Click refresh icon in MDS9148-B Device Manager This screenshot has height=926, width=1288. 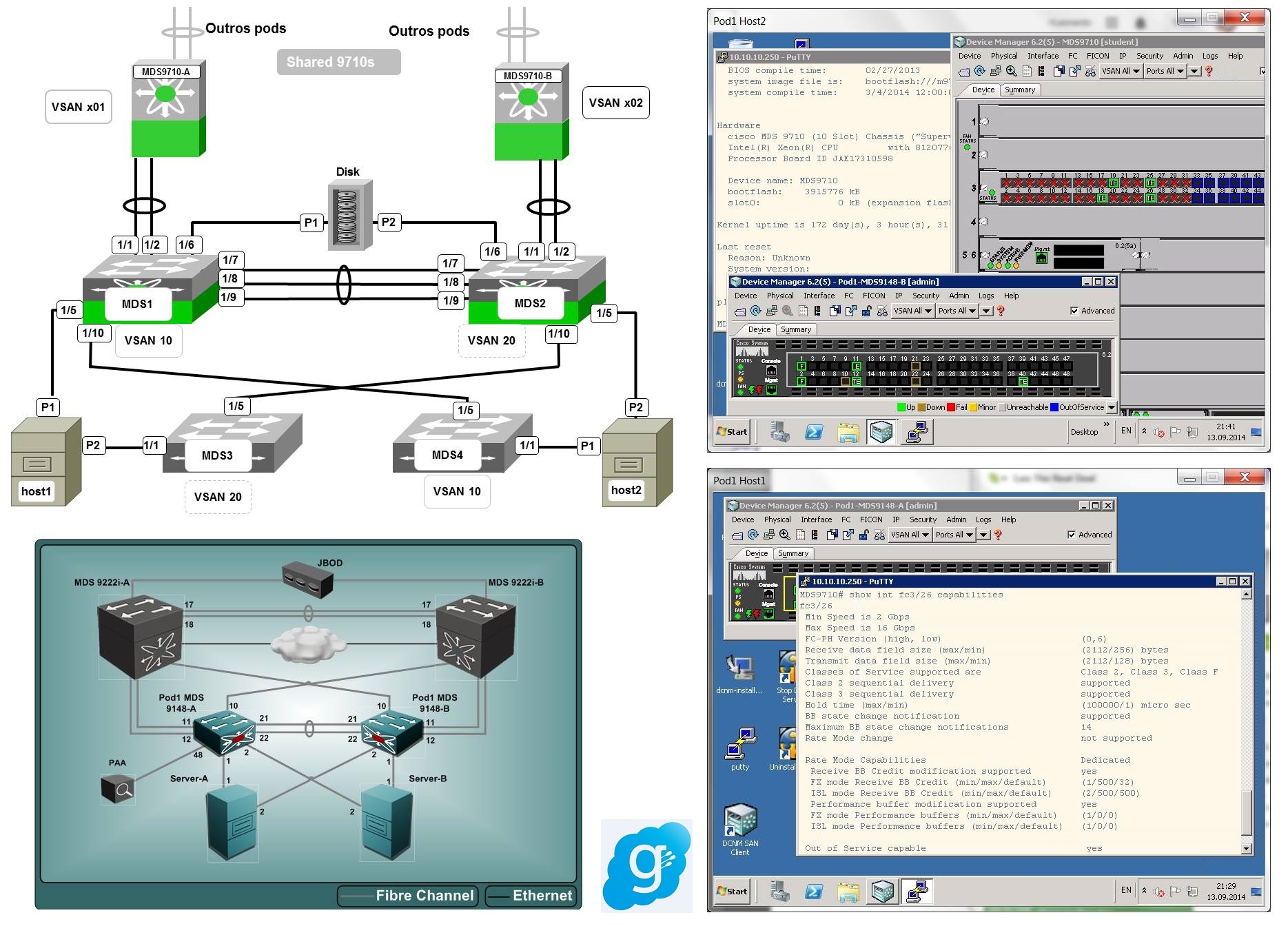(755, 311)
